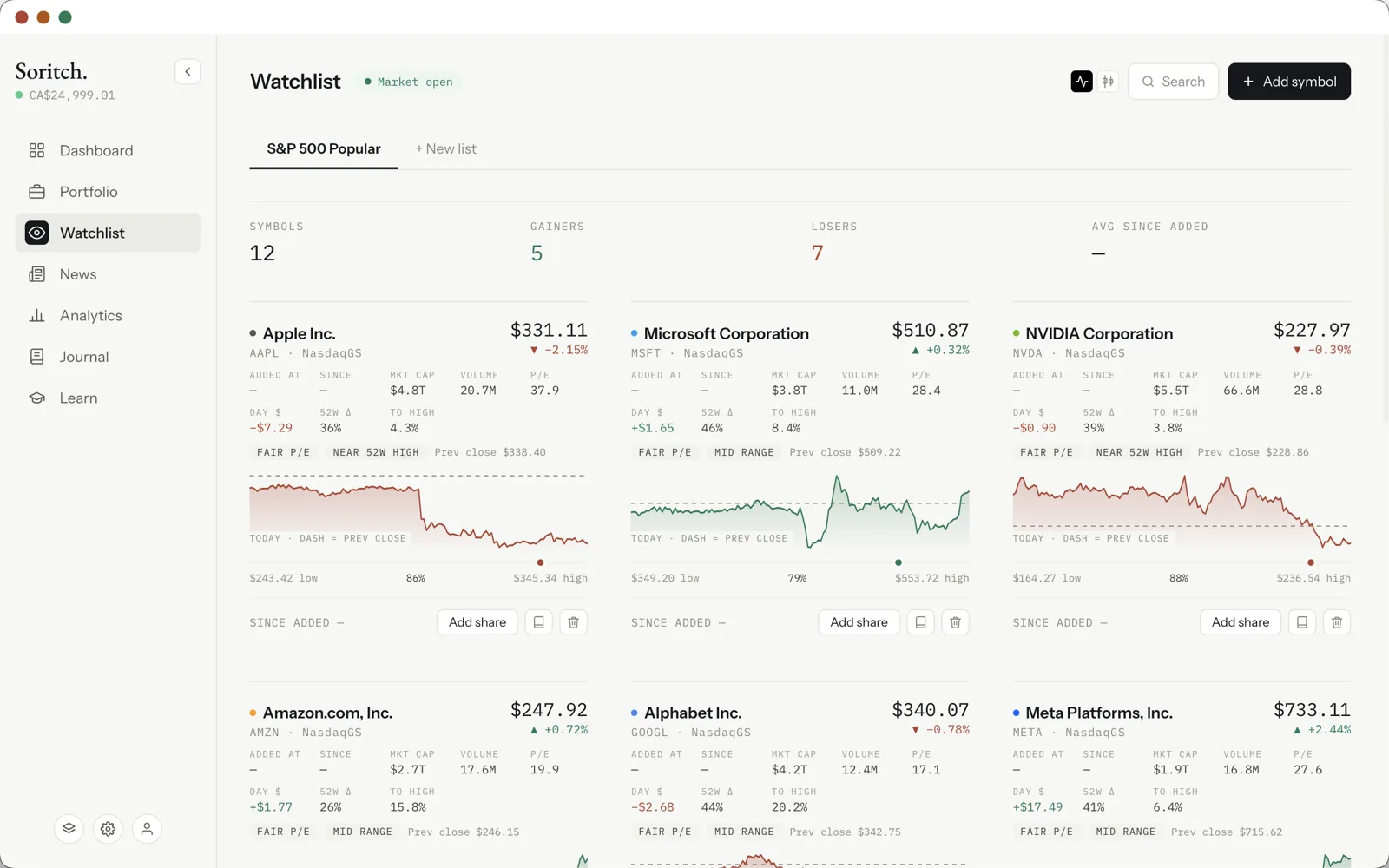Image resolution: width=1389 pixels, height=868 pixels.
Task: Add share for Microsoft Corporation
Action: 859,622
